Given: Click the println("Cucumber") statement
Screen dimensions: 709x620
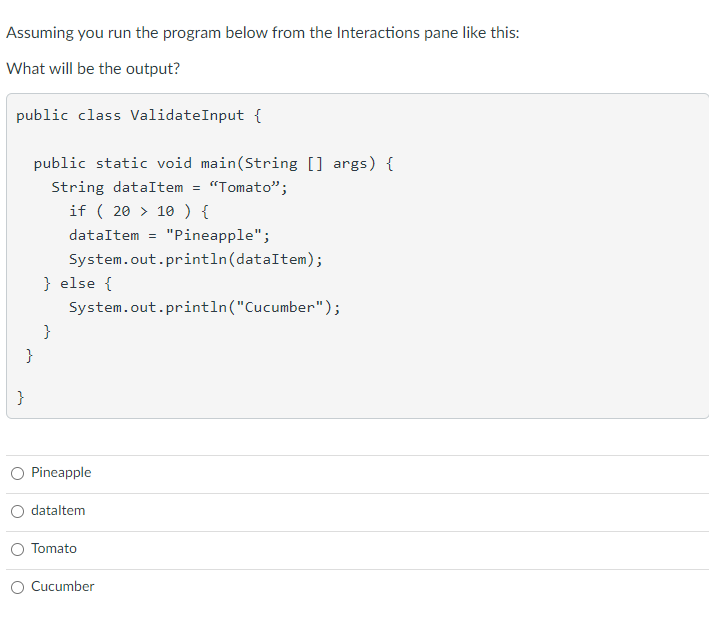Looking at the screenshot, I should click(x=204, y=308).
